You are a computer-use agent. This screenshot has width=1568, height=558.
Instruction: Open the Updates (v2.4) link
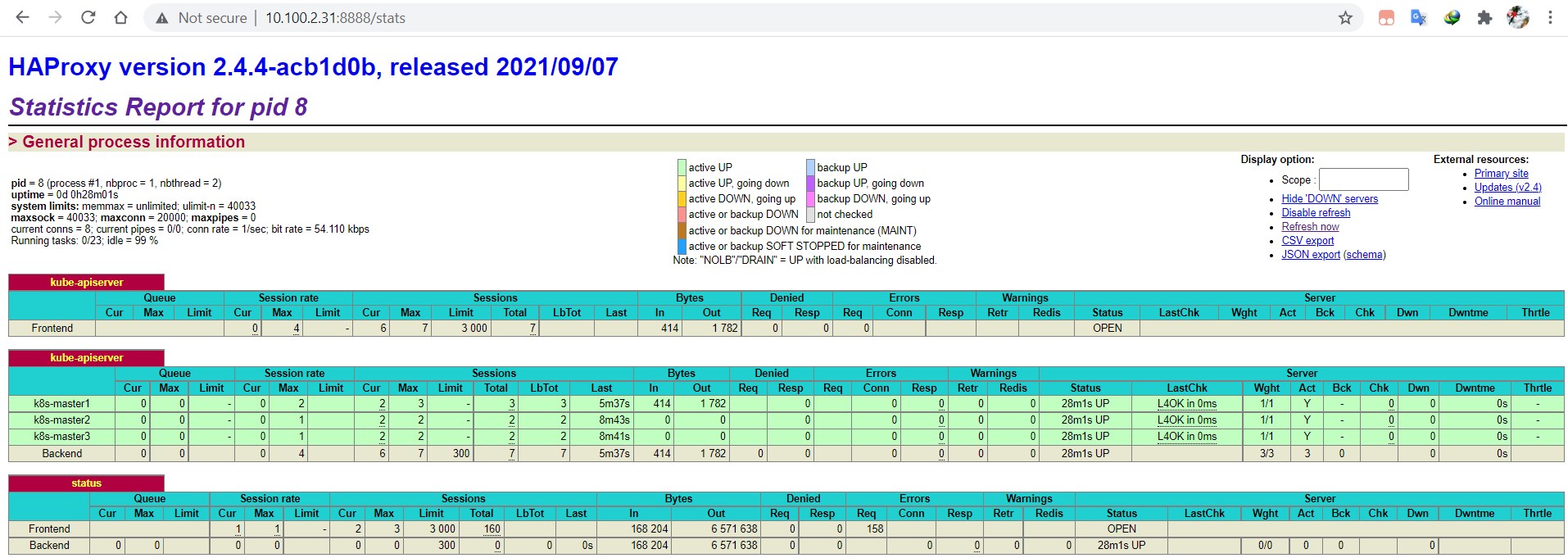pos(1507,188)
